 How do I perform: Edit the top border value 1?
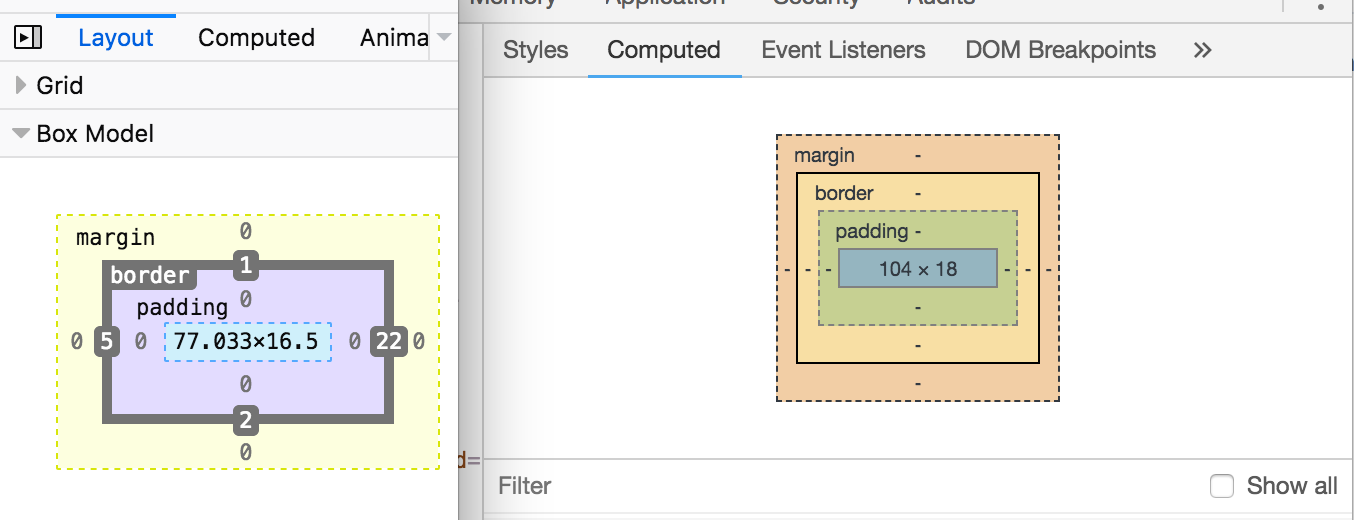[246, 266]
